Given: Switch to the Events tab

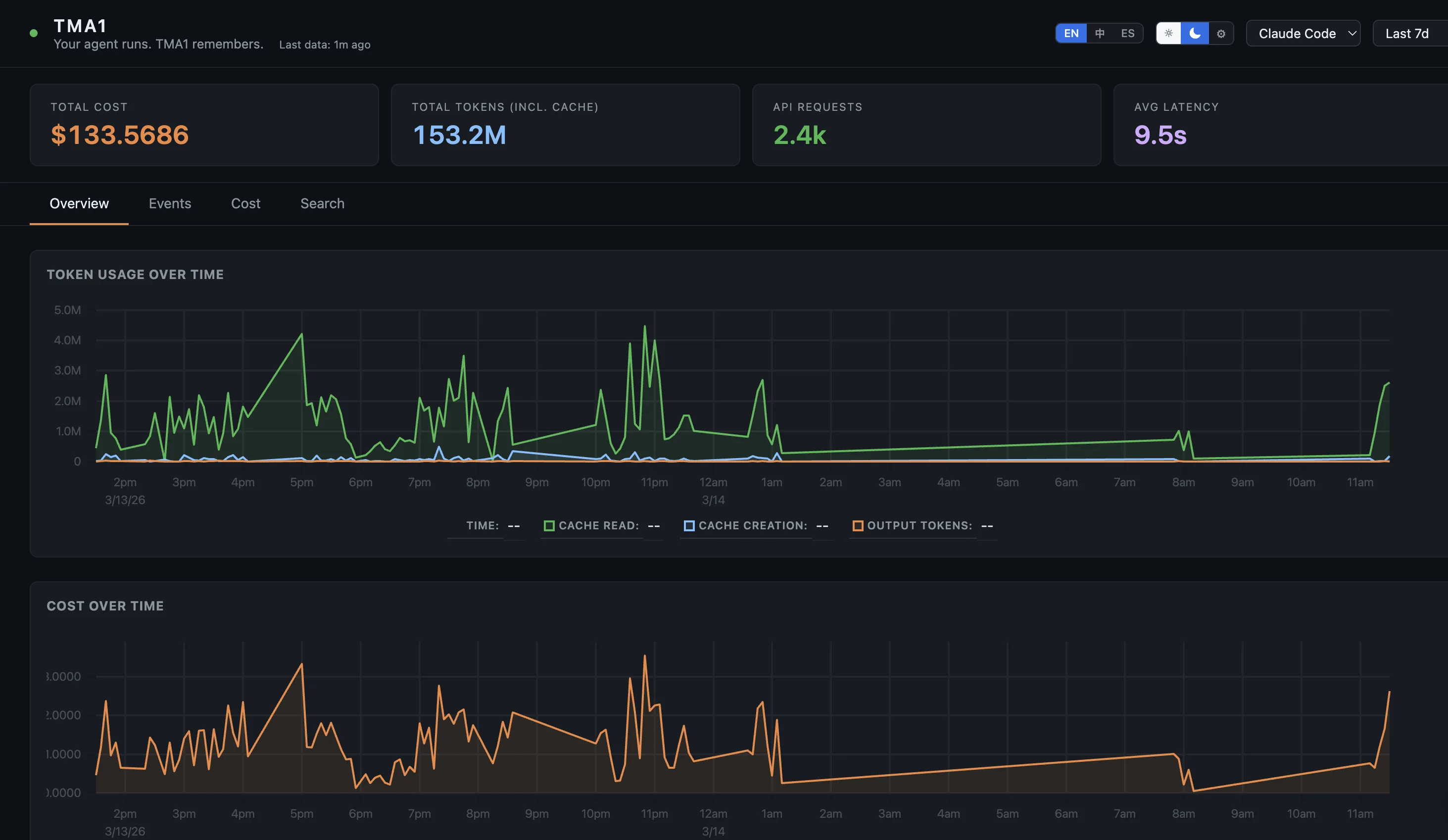Looking at the screenshot, I should click(170, 203).
